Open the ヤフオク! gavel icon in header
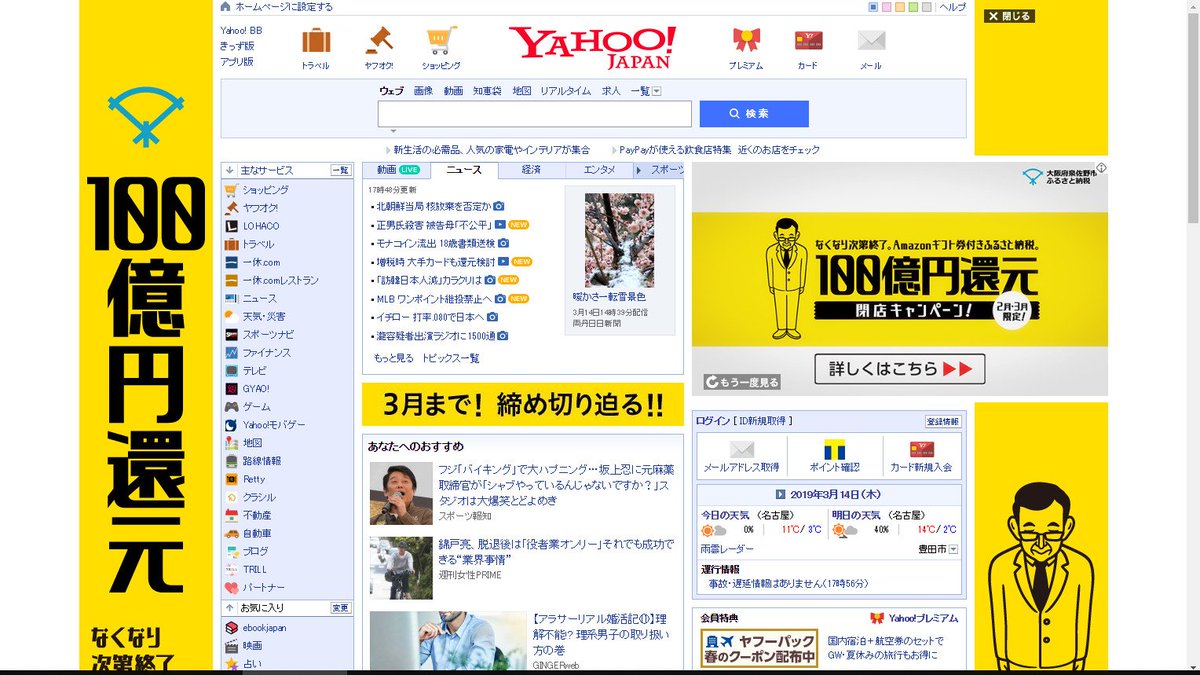This screenshot has height=675, width=1200. (x=379, y=41)
